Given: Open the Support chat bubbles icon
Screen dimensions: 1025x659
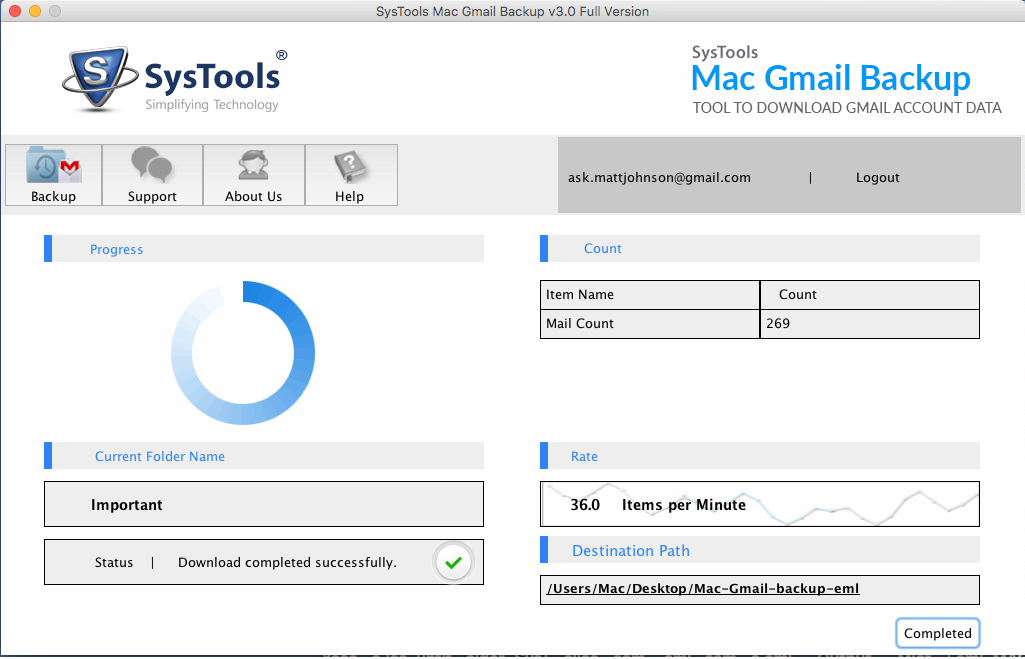Looking at the screenshot, I should coord(152,175).
